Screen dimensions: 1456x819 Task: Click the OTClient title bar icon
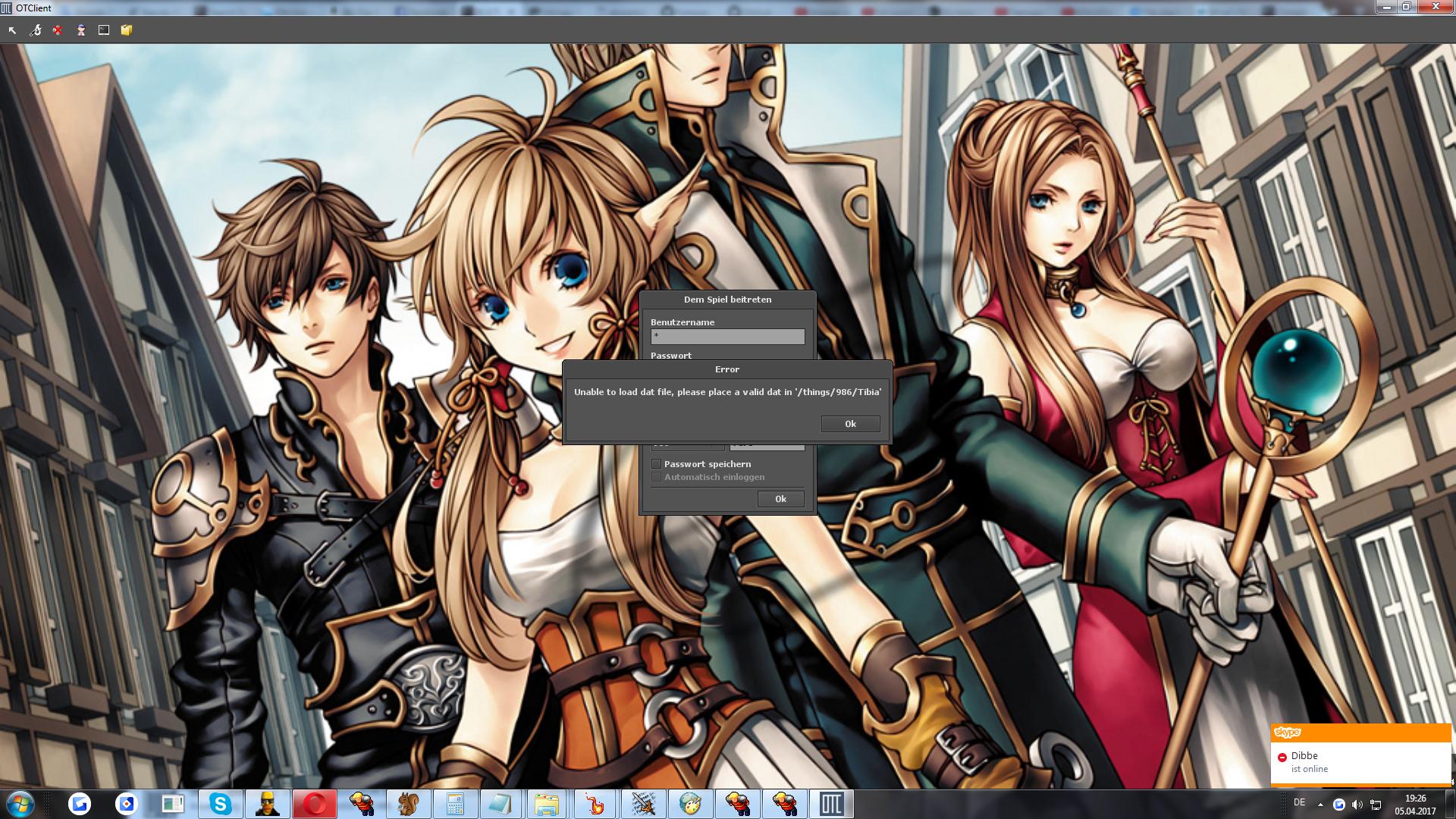click(7, 8)
